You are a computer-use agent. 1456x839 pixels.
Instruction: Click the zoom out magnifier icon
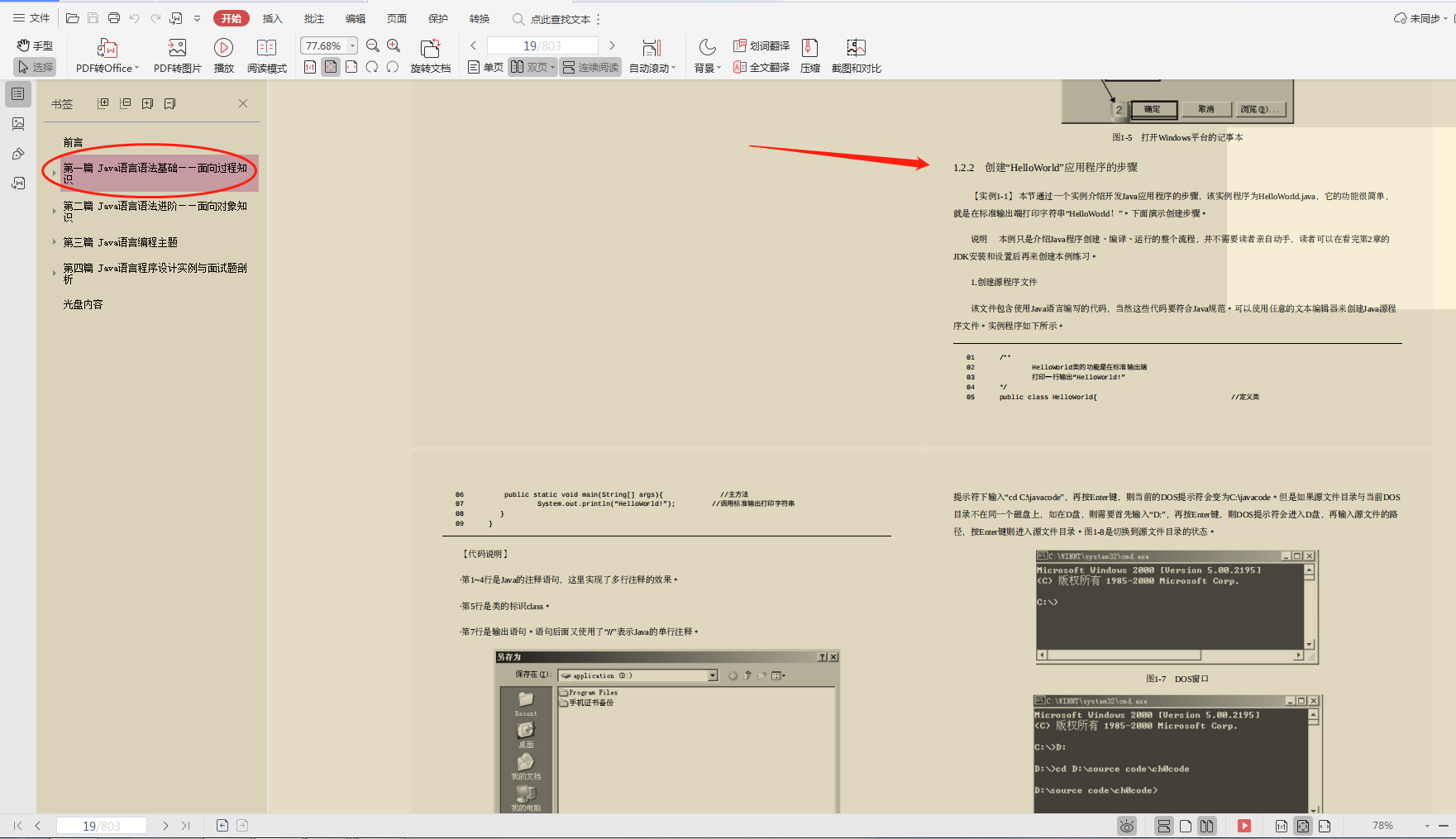pos(373,45)
